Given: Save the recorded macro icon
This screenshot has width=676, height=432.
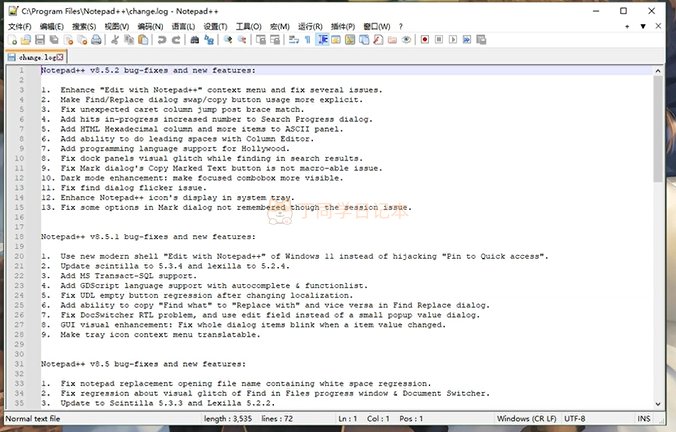Looking at the screenshot, I should 481,40.
